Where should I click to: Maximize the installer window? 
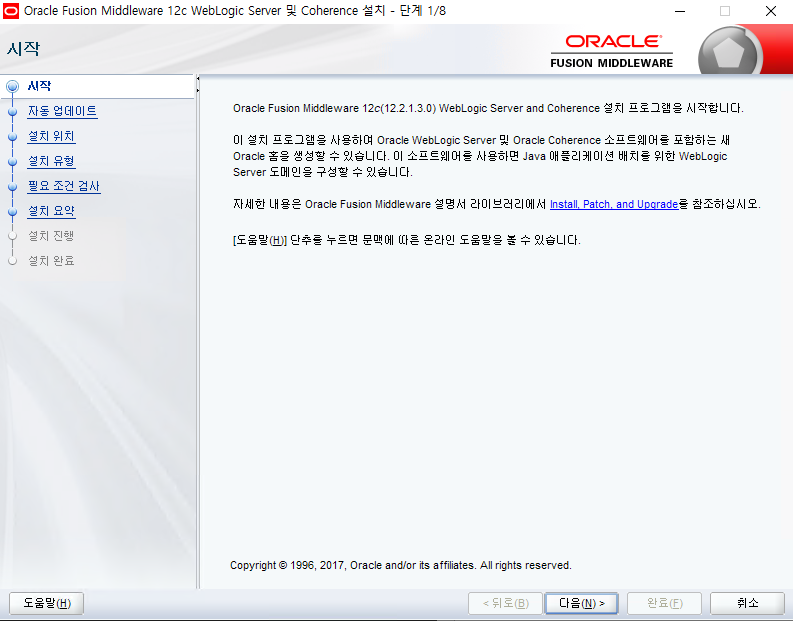tap(725, 11)
